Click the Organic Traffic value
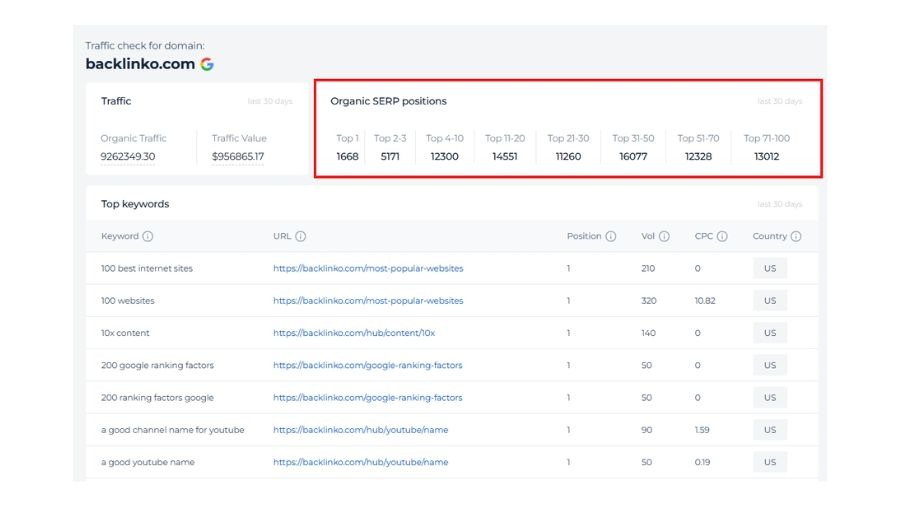The image size is (900, 506). click(x=128, y=157)
